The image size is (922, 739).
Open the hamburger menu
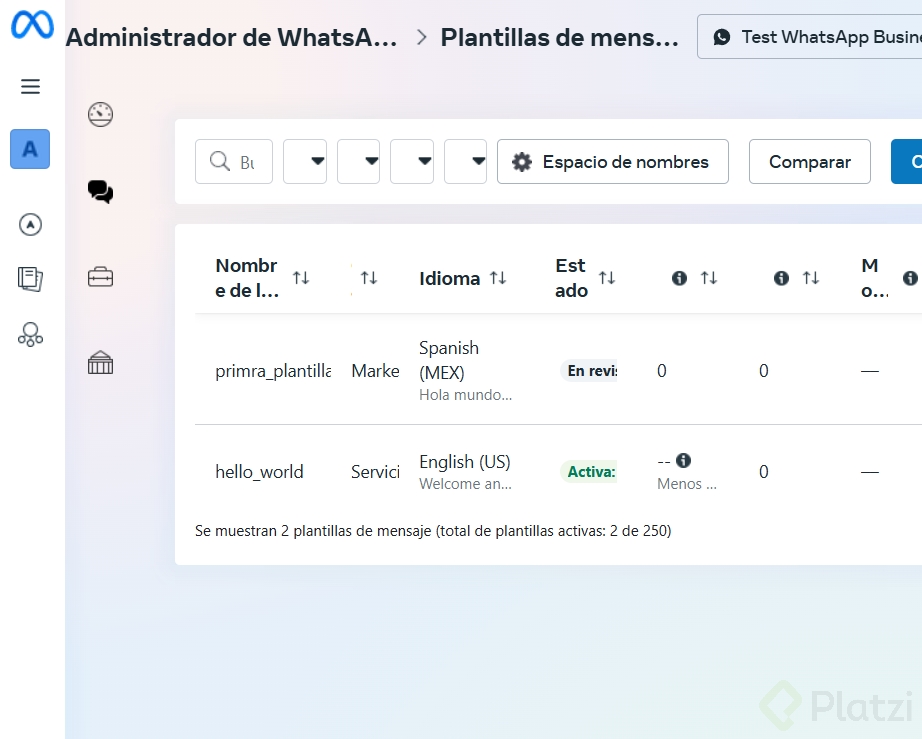tap(31, 86)
